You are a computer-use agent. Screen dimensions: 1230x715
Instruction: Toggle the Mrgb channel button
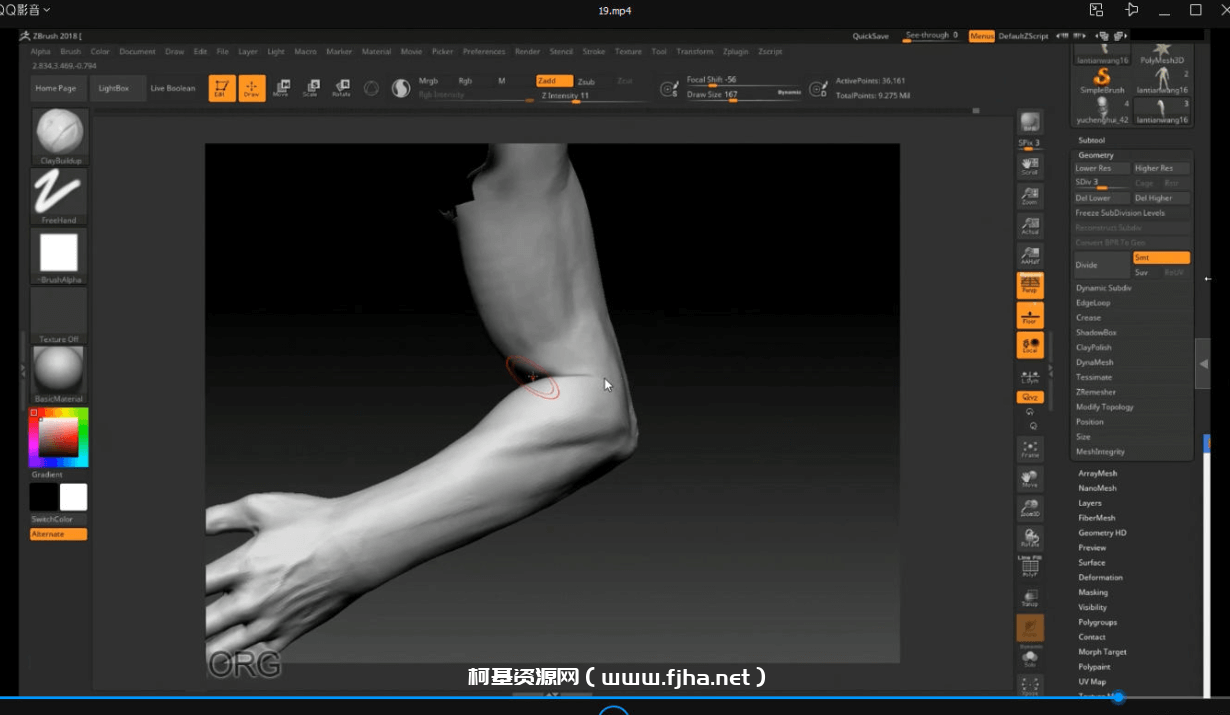click(428, 81)
